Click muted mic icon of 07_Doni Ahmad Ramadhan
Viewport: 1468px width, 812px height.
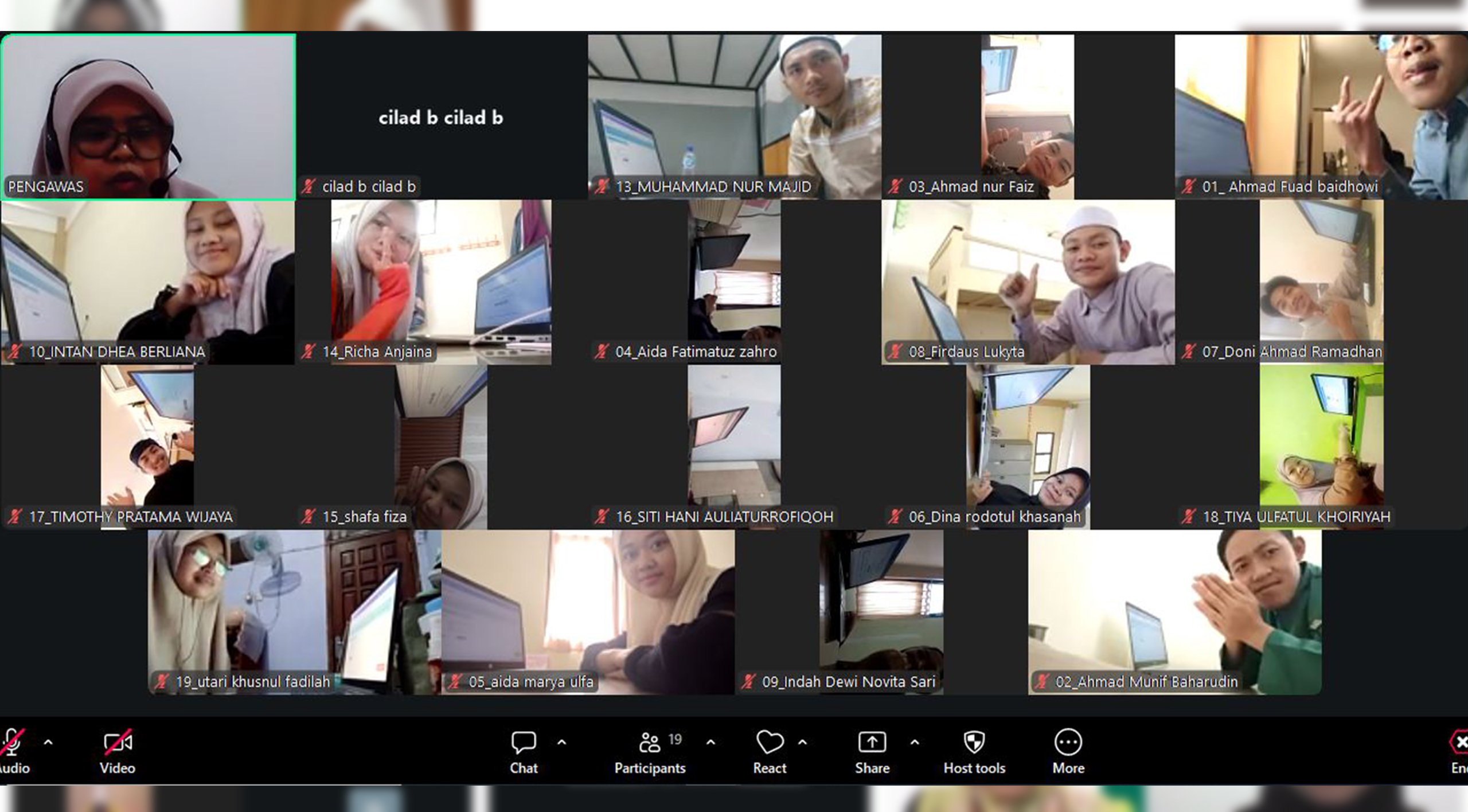tap(1189, 351)
